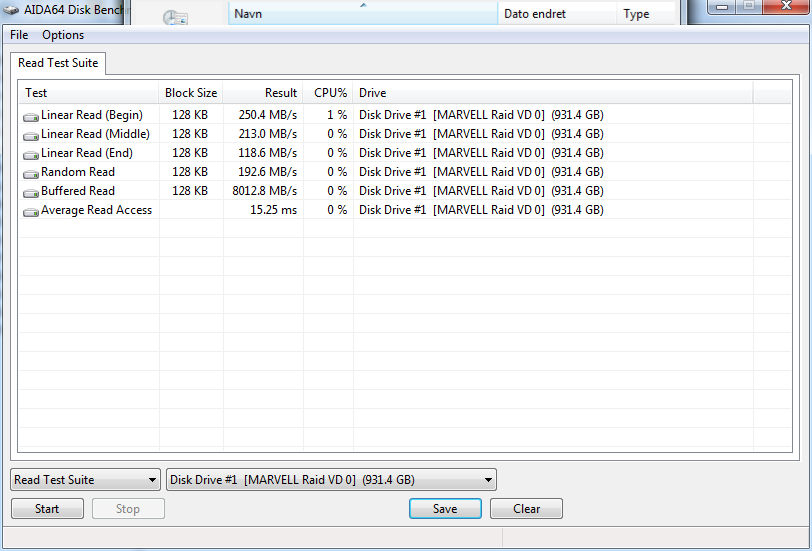Sort by the Test column header
Image resolution: width=812 pixels, height=551 pixels.
pyautogui.click(x=89, y=93)
